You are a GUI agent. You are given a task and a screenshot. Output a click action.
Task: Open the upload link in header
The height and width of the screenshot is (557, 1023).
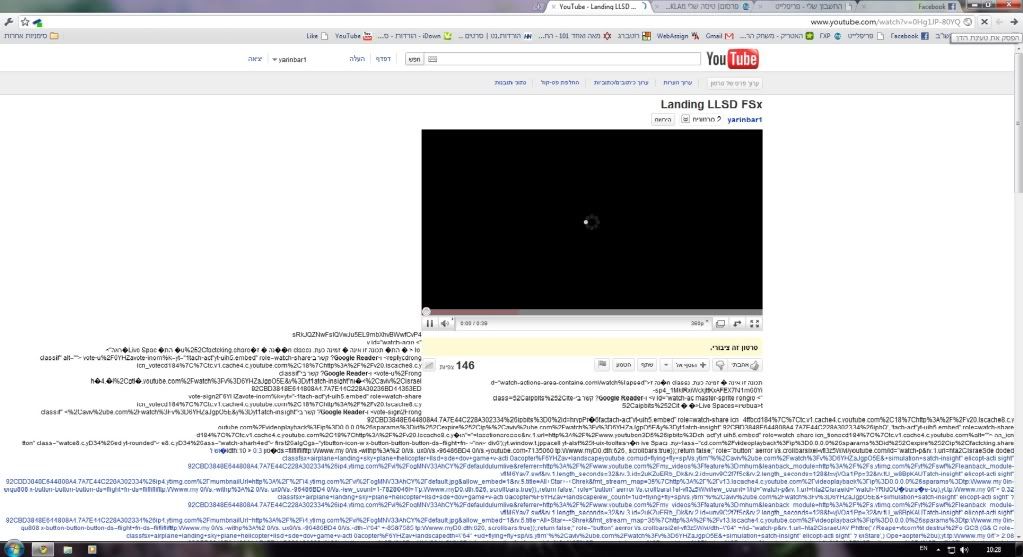(357, 59)
